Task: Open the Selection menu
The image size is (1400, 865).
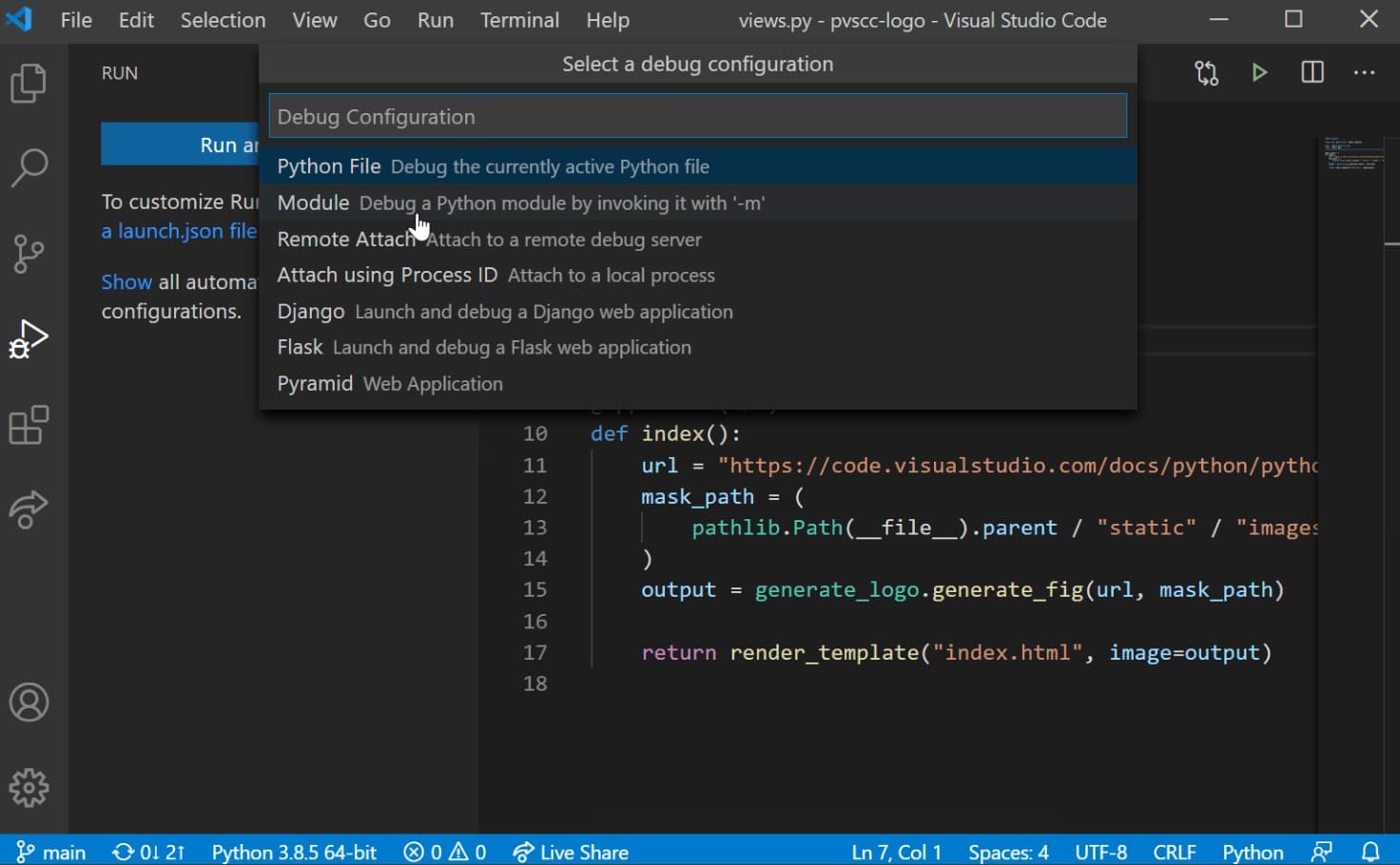Action: pyautogui.click(x=224, y=20)
